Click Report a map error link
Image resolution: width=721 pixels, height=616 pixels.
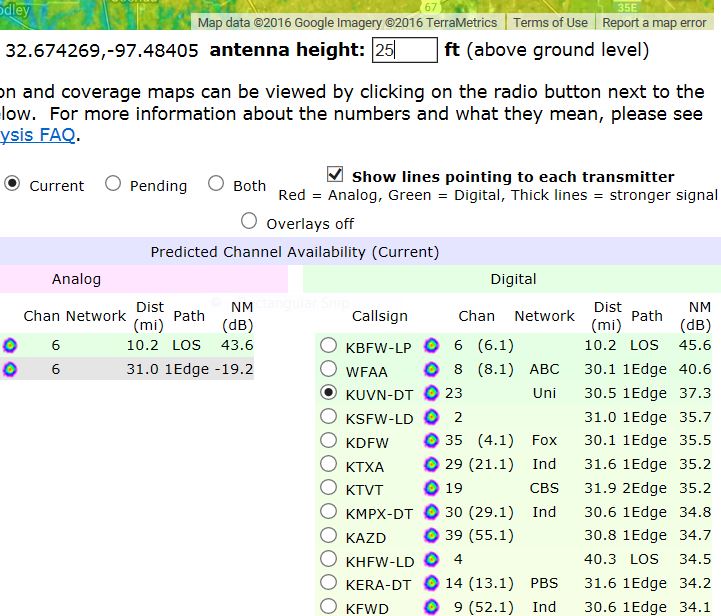pos(654,22)
